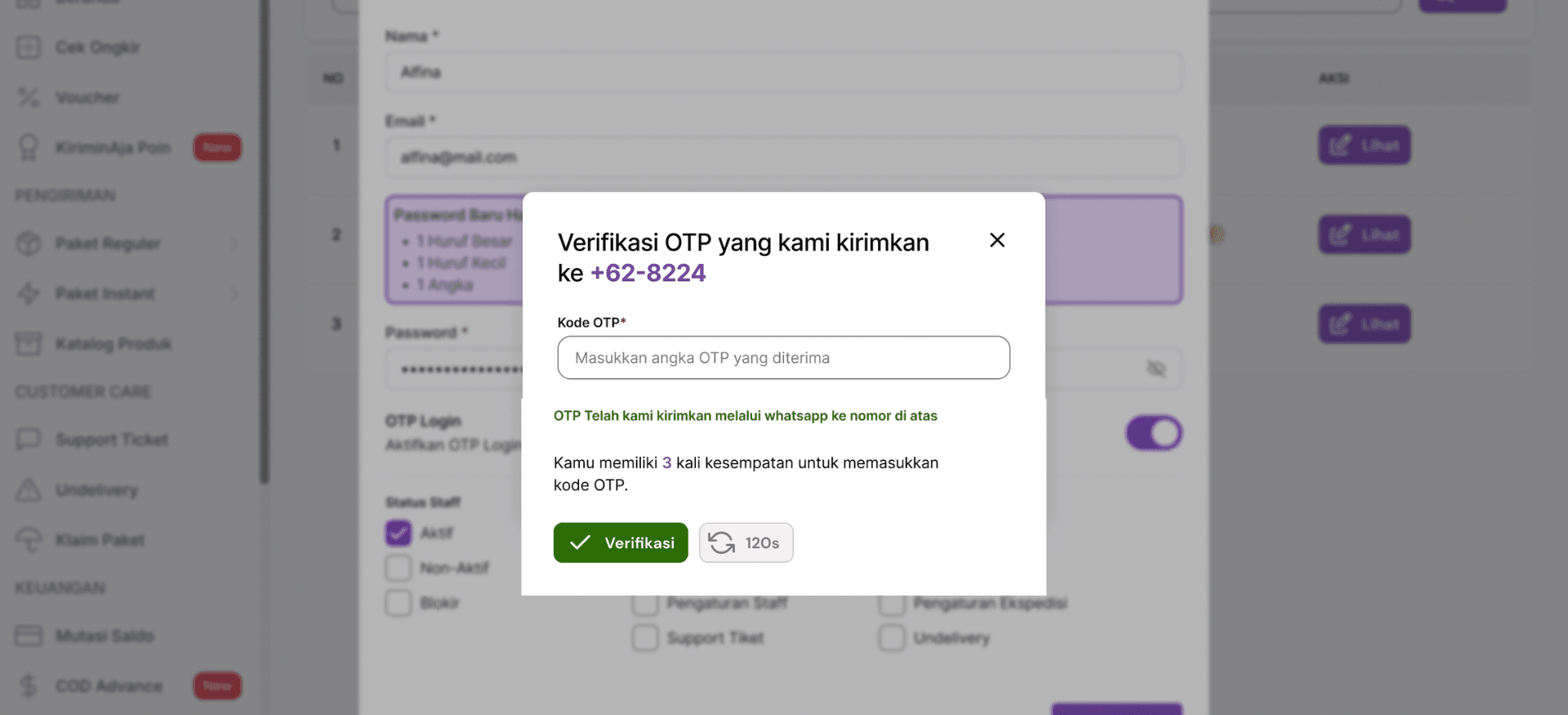Screen dimensions: 1568x715
Task: Open Mutasi Saldo in sidebar
Action: click(105, 636)
